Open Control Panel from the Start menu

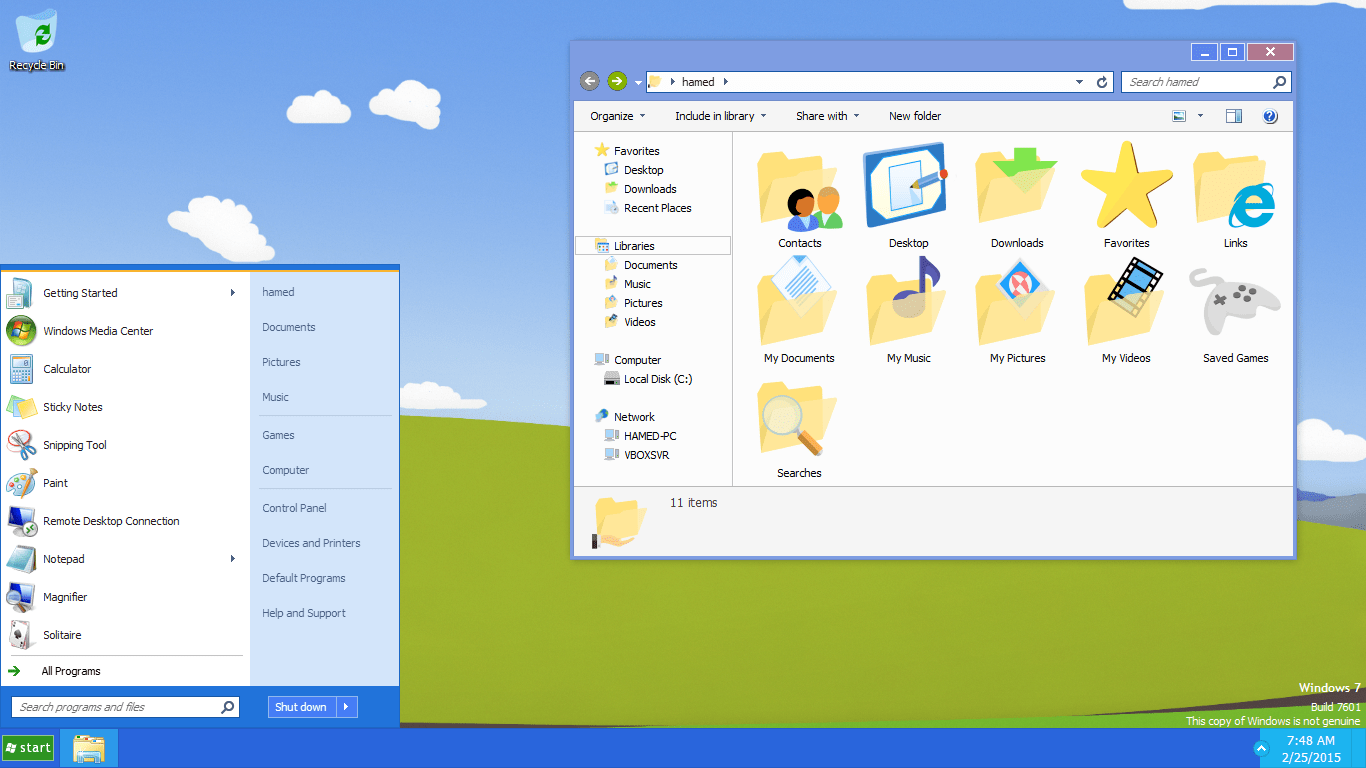(x=294, y=508)
